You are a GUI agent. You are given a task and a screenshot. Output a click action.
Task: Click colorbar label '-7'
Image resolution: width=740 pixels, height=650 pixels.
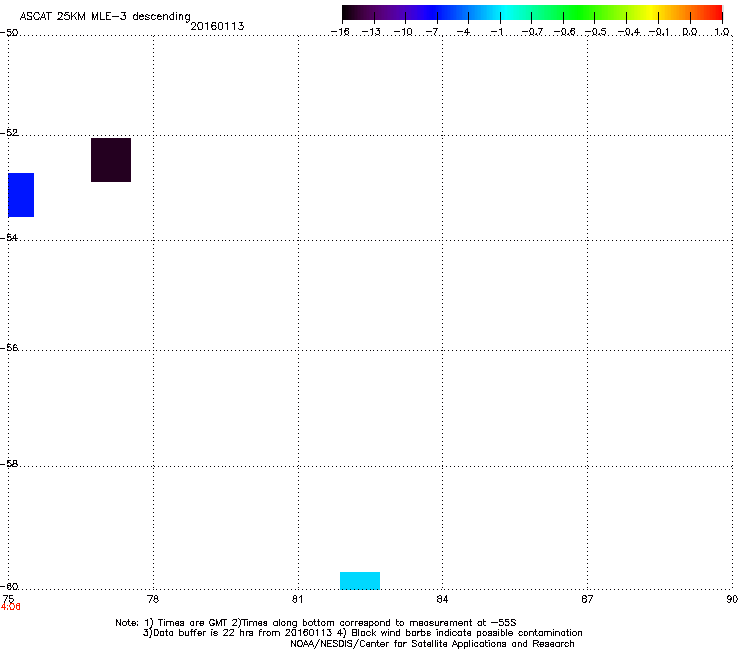click(x=432, y=32)
